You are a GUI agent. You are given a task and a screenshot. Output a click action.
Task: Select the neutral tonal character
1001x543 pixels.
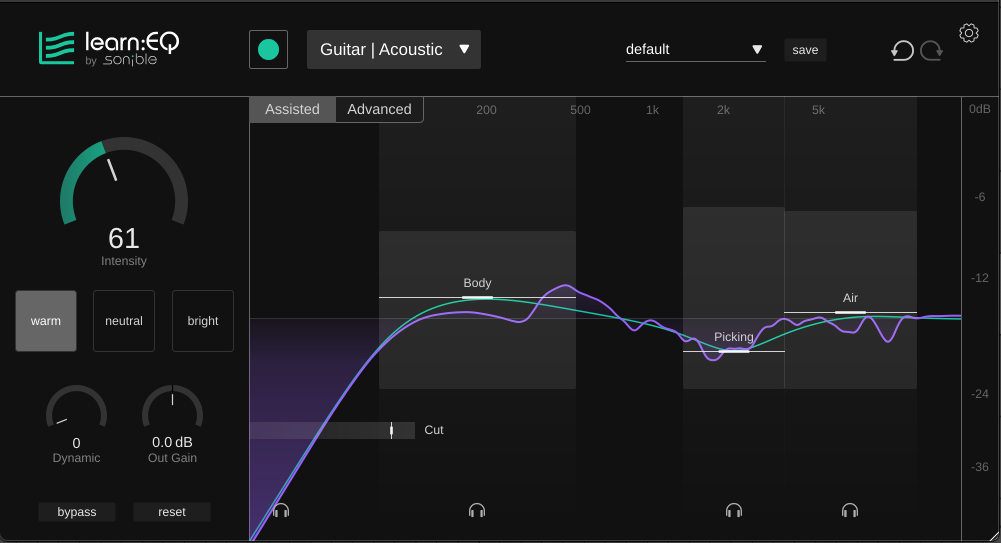click(x=124, y=321)
